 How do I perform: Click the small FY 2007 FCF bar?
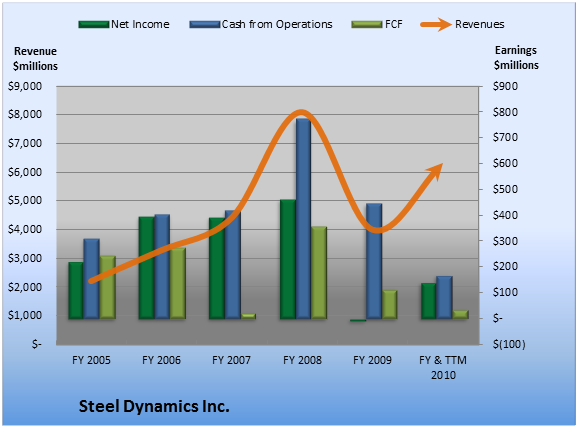pos(248,316)
